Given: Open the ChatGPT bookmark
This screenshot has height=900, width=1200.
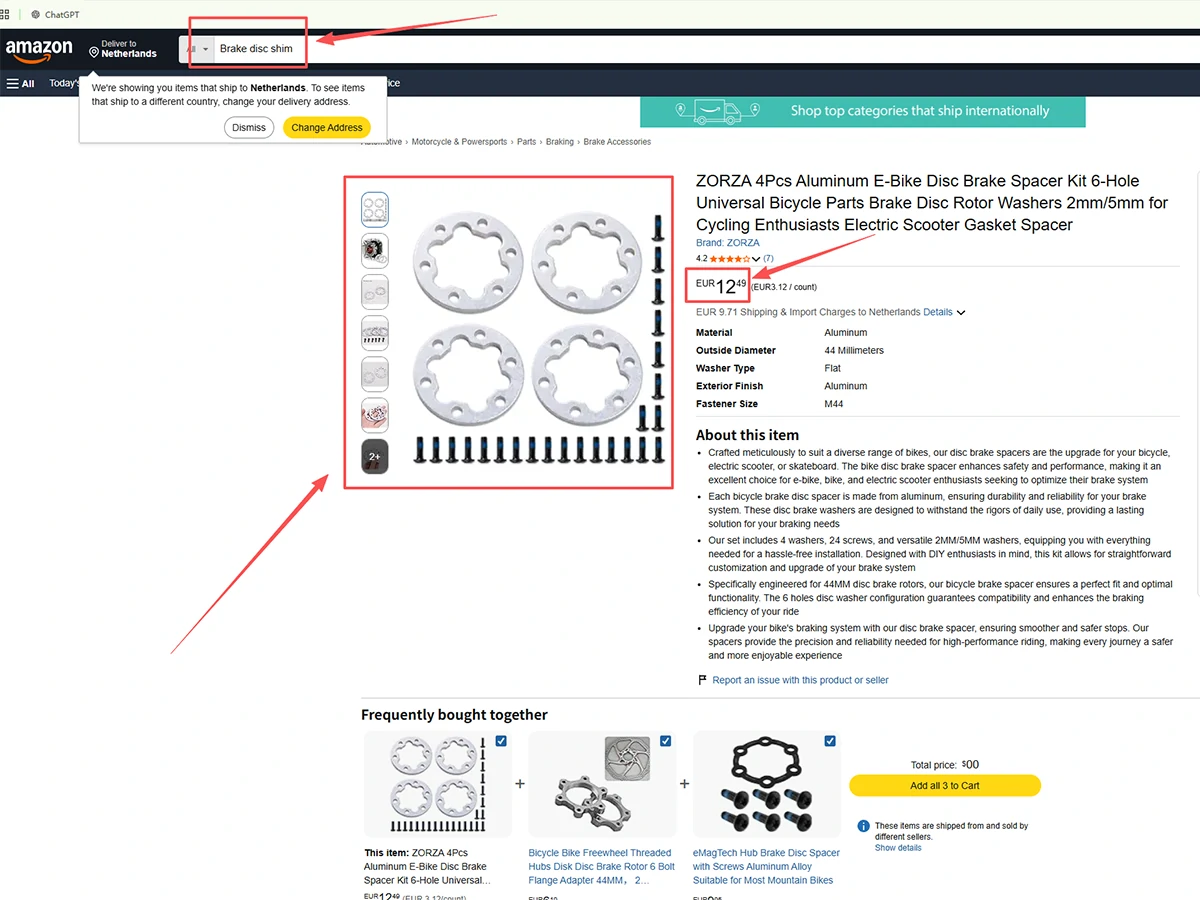Looking at the screenshot, I should click(x=55, y=14).
